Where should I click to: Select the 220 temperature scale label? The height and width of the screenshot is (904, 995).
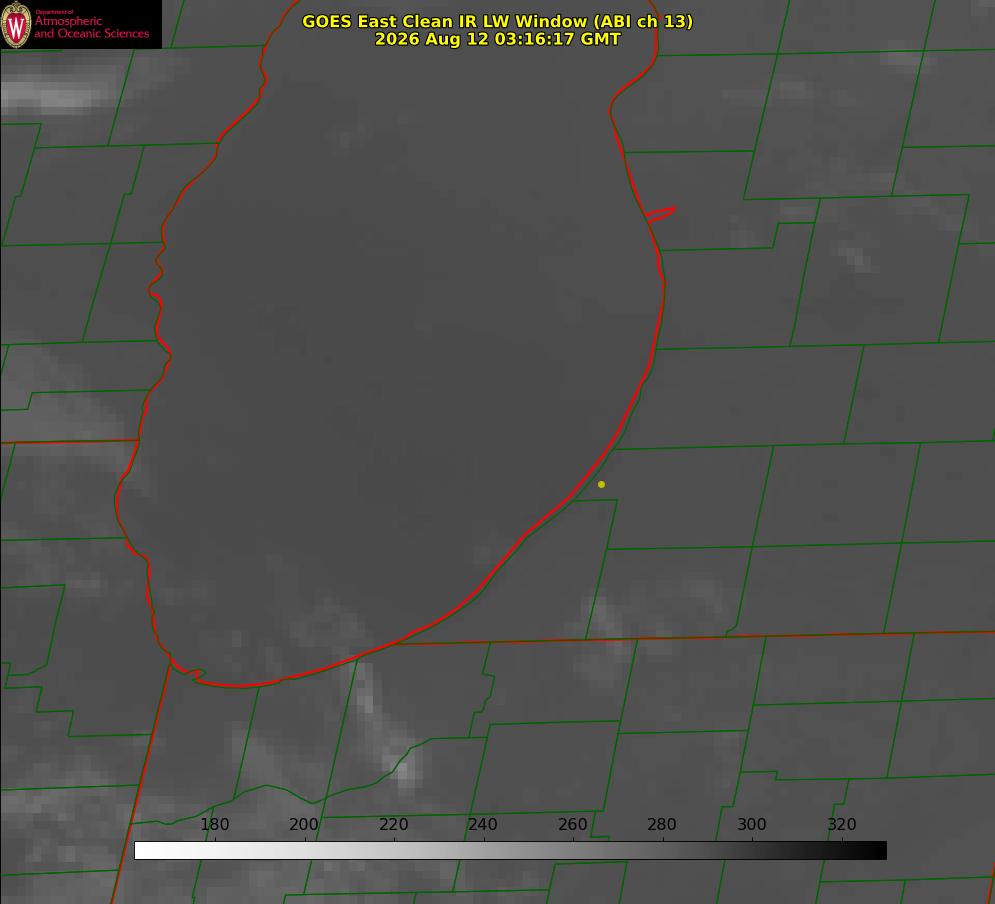393,824
